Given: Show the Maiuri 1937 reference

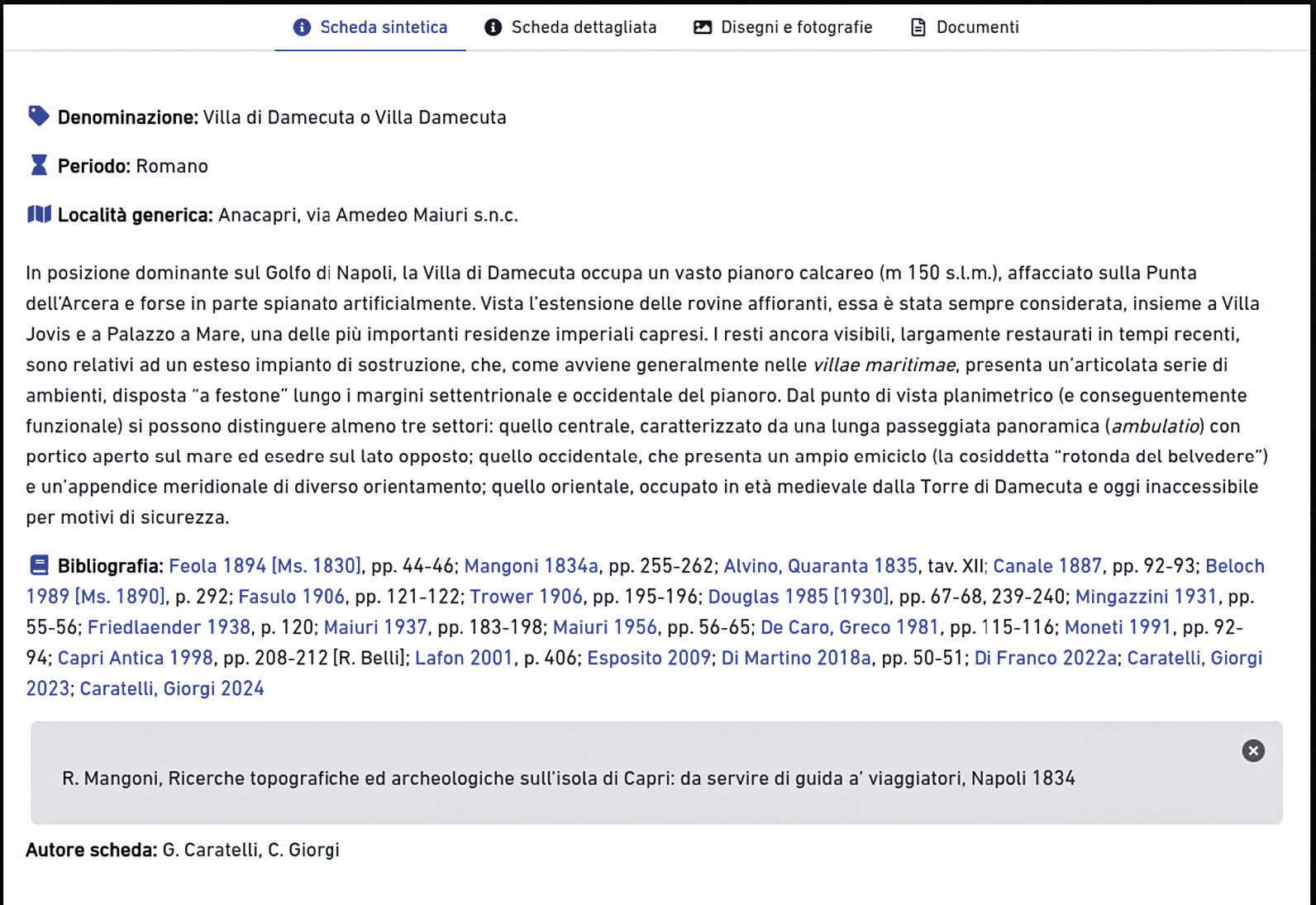Looking at the screenshot, I should (x=375, y=627).
